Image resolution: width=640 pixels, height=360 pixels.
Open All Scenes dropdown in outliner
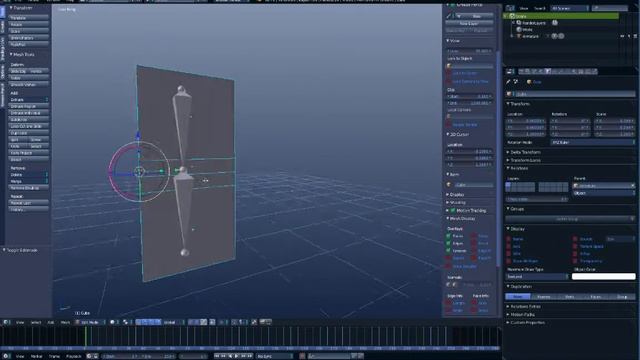pyautogui.click(x=570, y=8)
